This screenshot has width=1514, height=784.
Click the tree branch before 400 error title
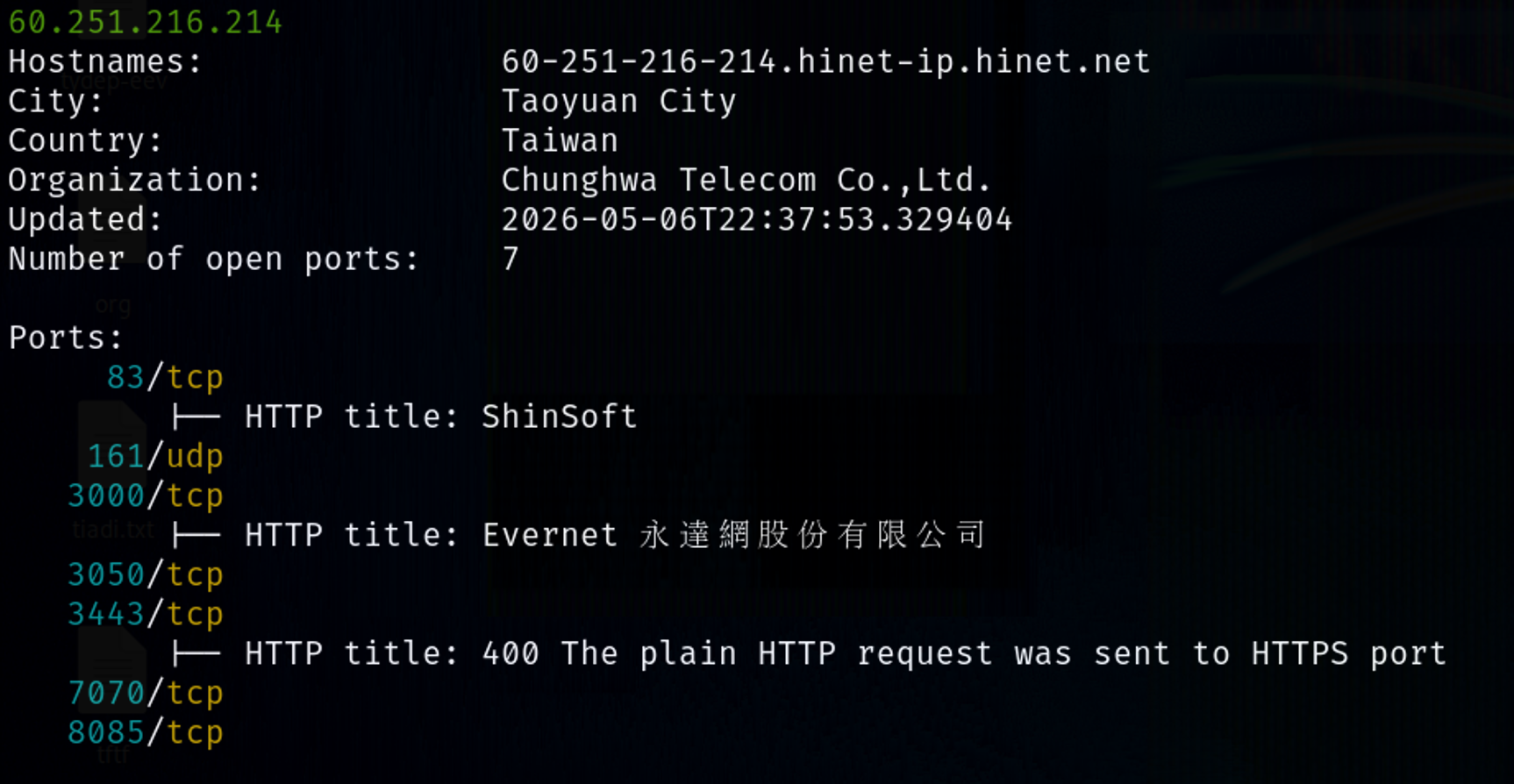(x=196, y=653)
